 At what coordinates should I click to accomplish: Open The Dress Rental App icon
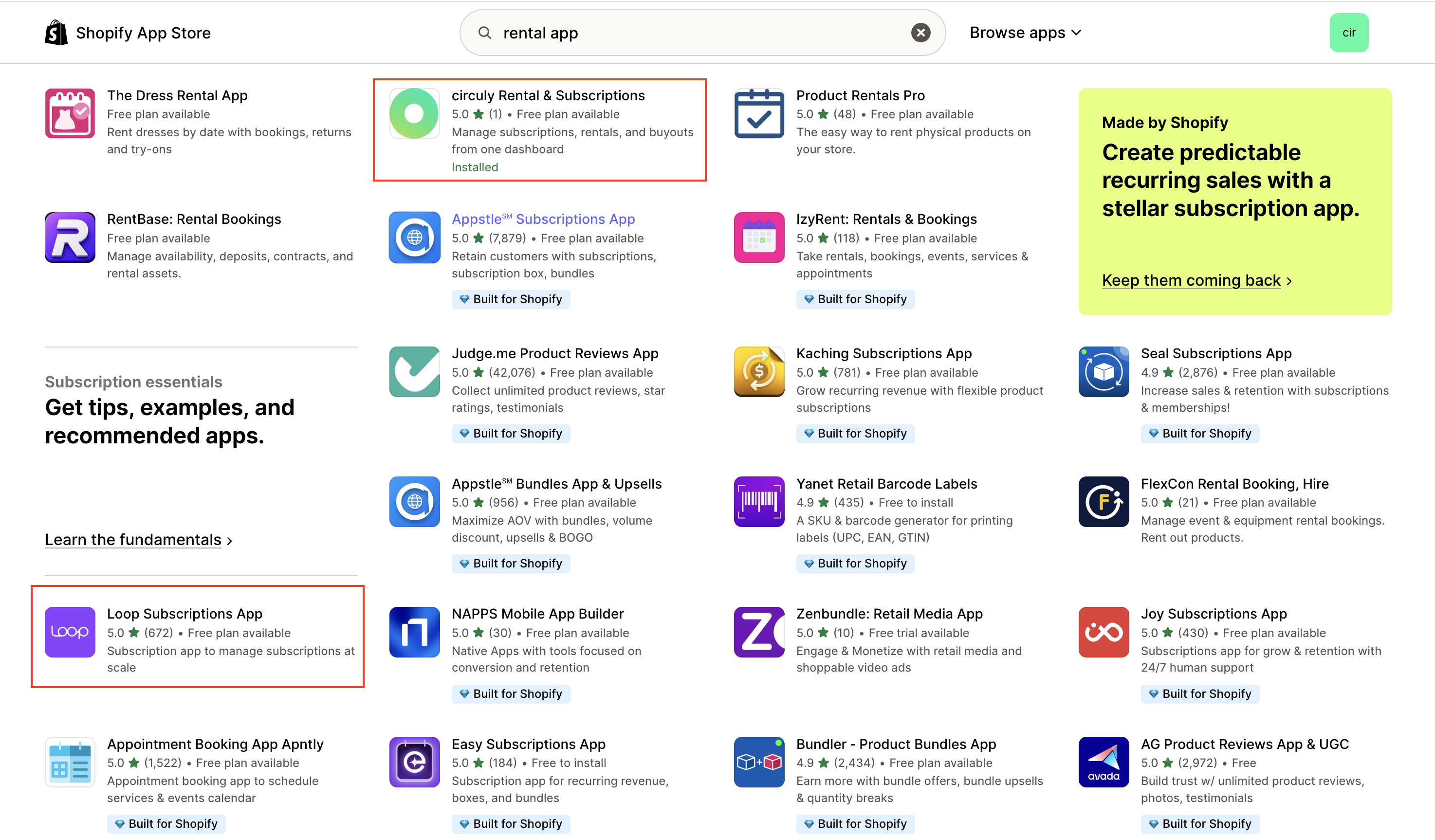(x=70, y=113)
